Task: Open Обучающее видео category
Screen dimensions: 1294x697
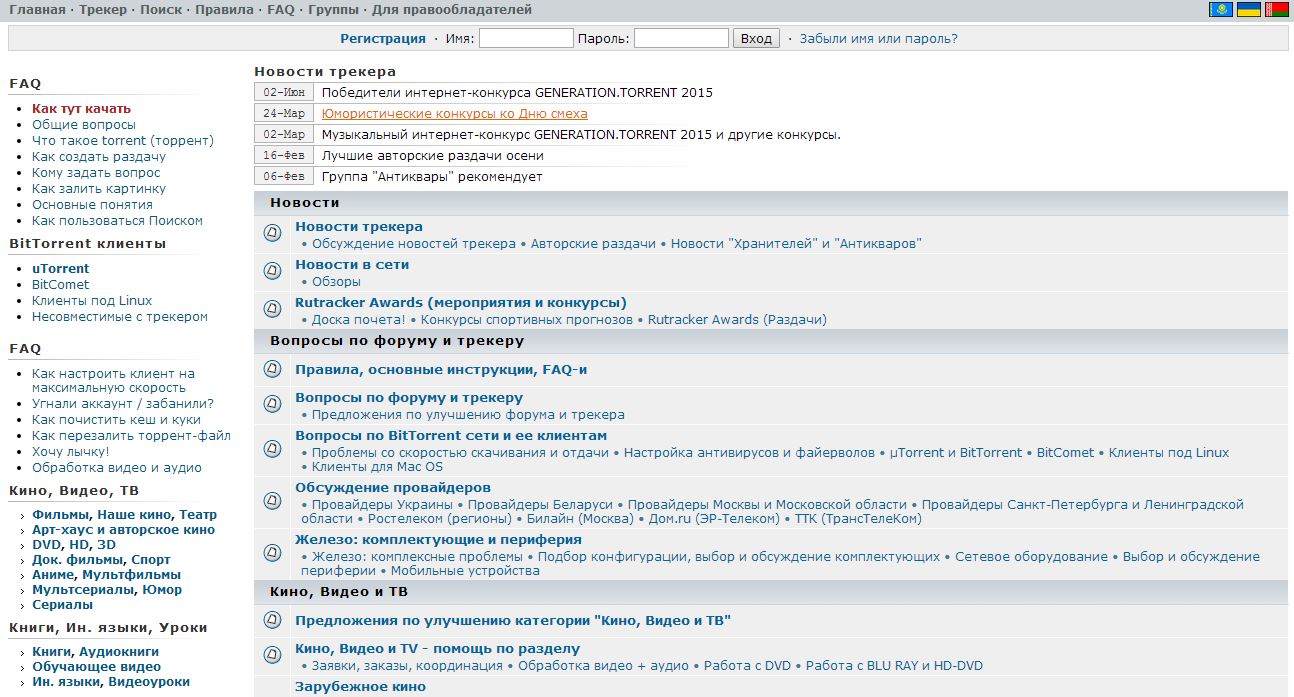Action: coord(96,666)
